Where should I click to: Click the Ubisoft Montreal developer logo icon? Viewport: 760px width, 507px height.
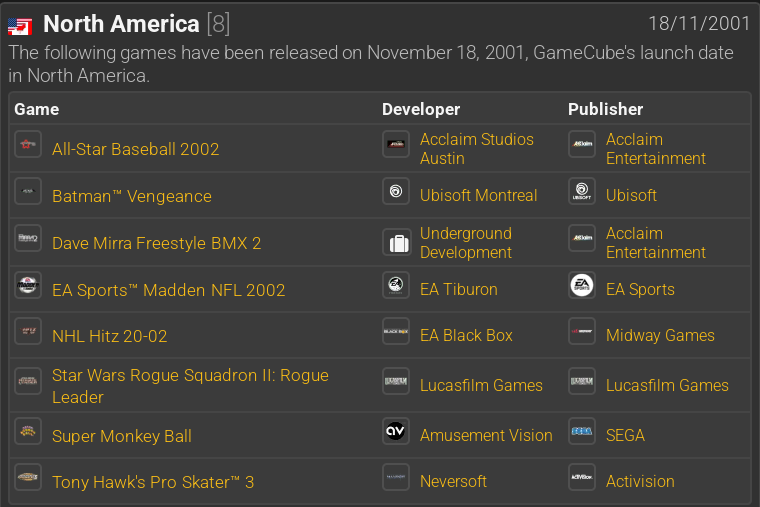tap(396, 192)
